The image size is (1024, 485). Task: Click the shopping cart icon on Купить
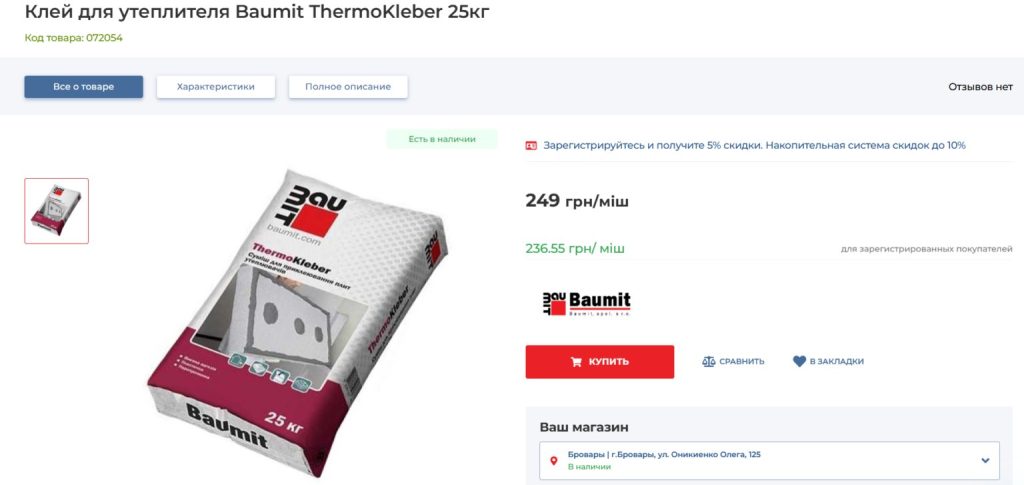click(576, 362)
